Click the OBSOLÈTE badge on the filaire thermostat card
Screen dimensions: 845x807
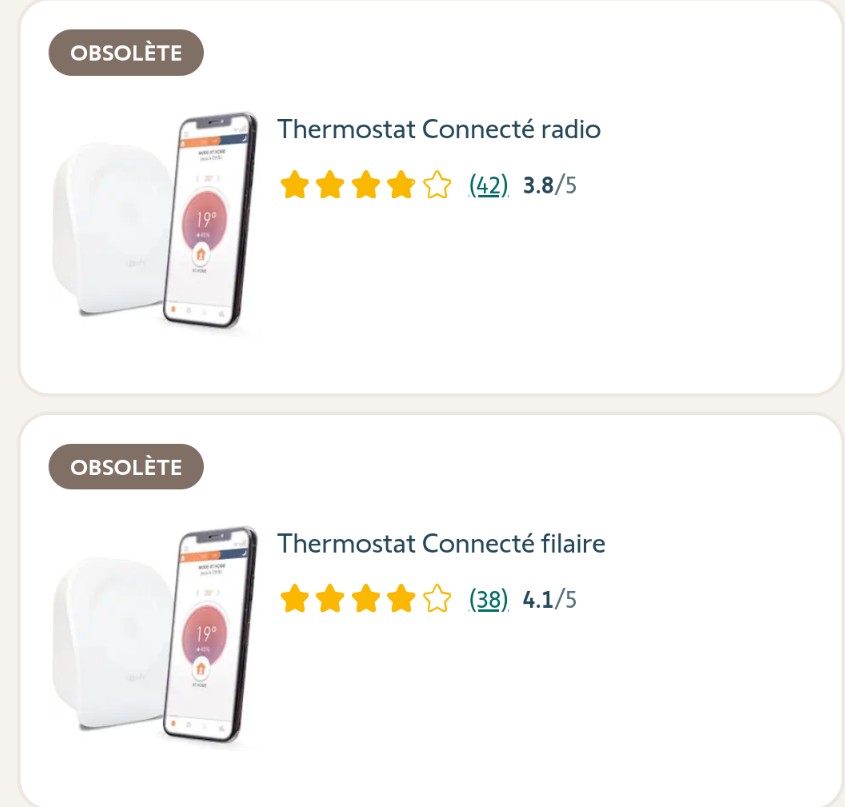[x=126, y=467]
